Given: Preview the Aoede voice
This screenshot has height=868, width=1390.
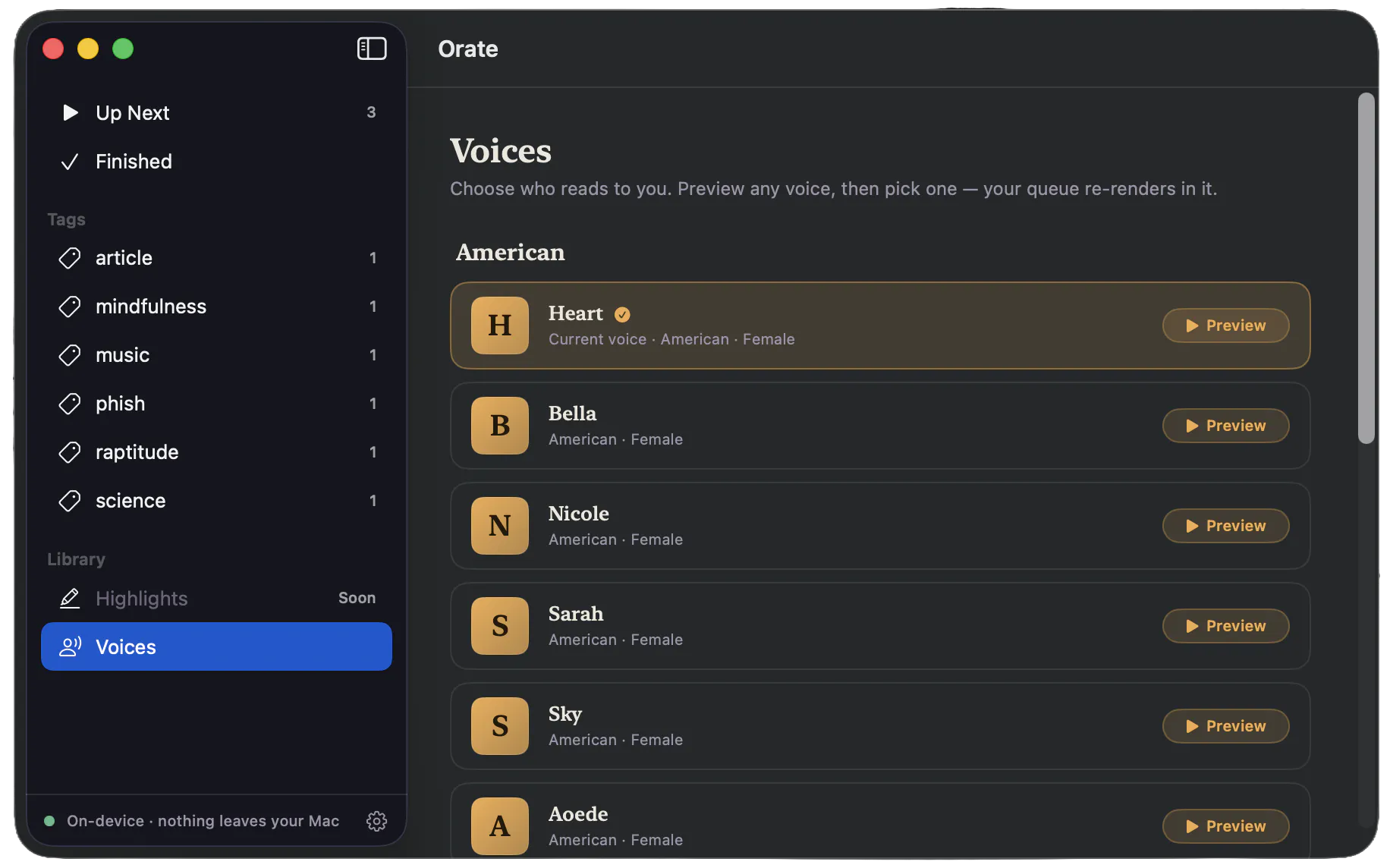Looking at the screenshot, I should 1225,826.
